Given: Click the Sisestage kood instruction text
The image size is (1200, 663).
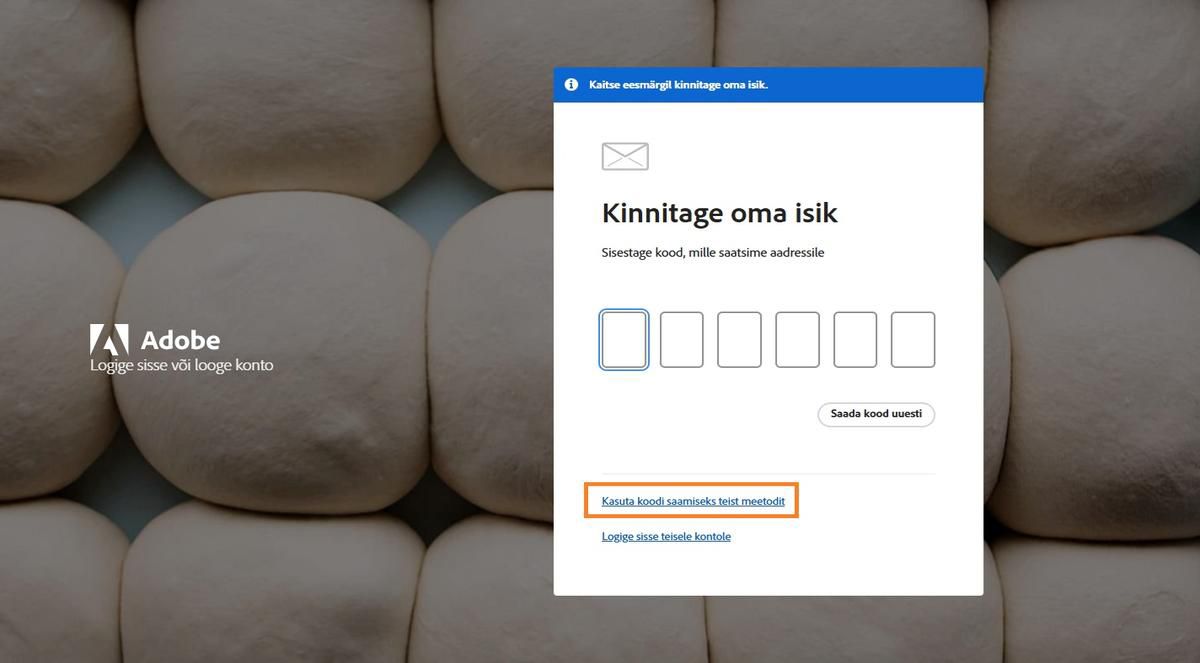Looking at the screenshot, I should [x=713, y=252].
